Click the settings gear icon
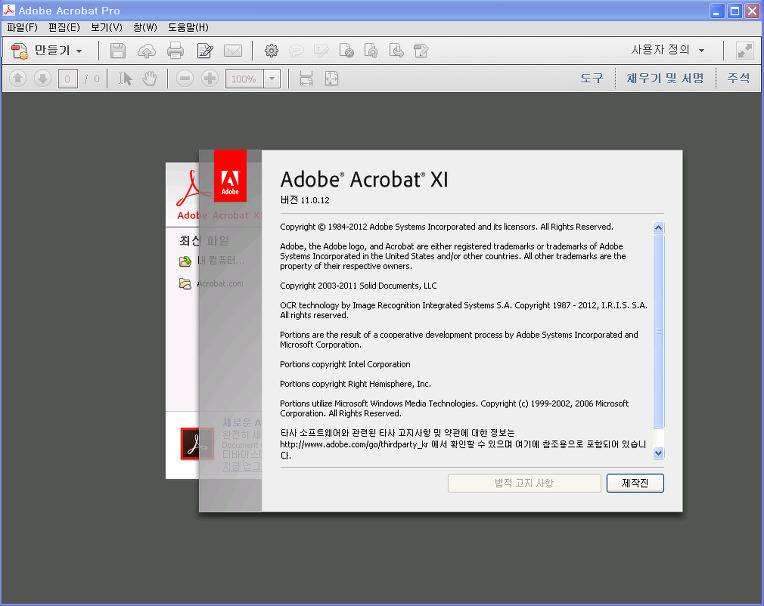 (x=271, y=51)
